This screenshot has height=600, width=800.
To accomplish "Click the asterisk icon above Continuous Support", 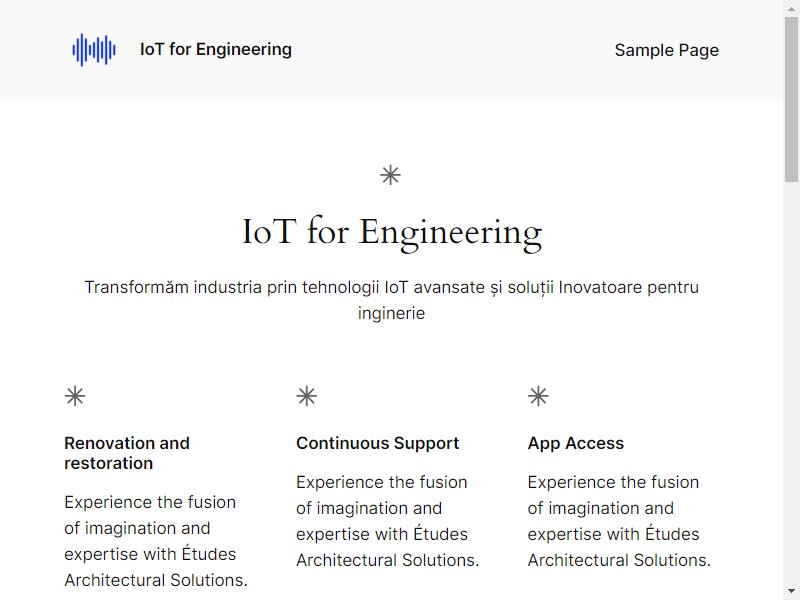I will click(x=307, y=396).
